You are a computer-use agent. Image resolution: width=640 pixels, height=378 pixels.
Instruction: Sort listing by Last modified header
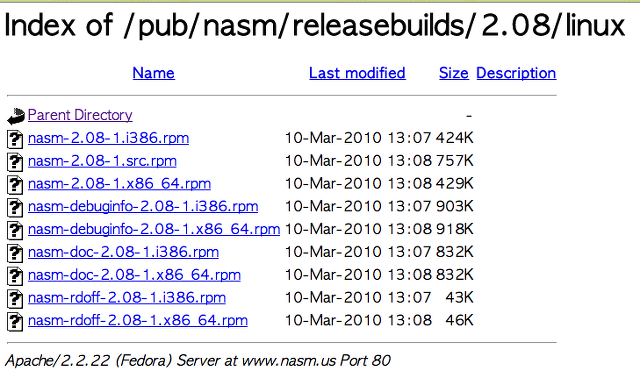point(357,73)
